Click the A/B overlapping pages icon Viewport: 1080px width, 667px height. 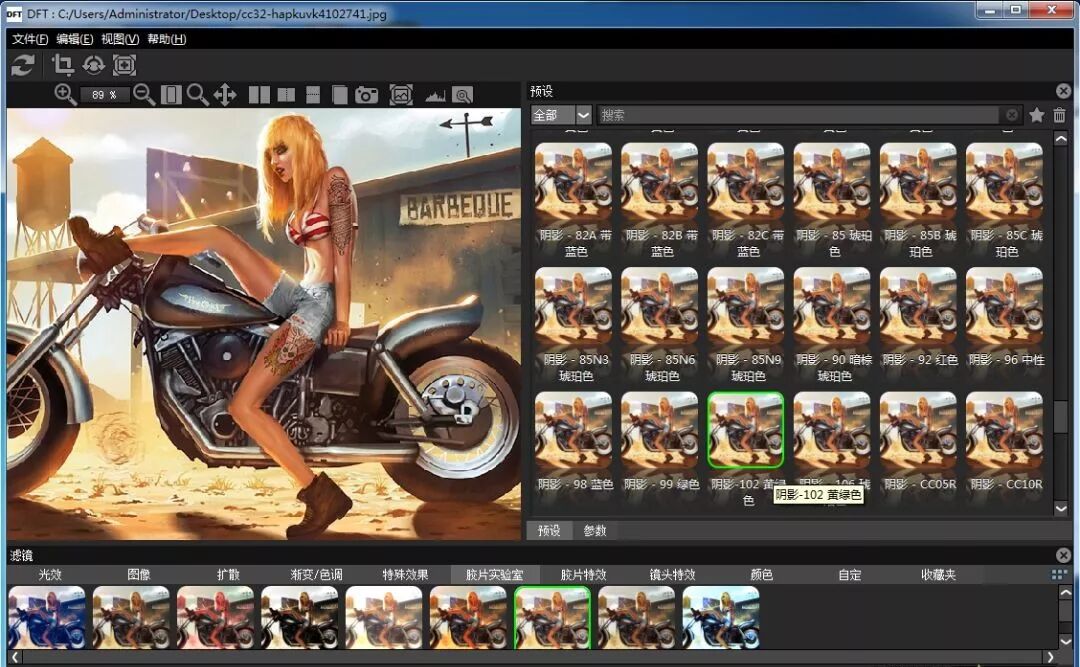click(339, 95)
